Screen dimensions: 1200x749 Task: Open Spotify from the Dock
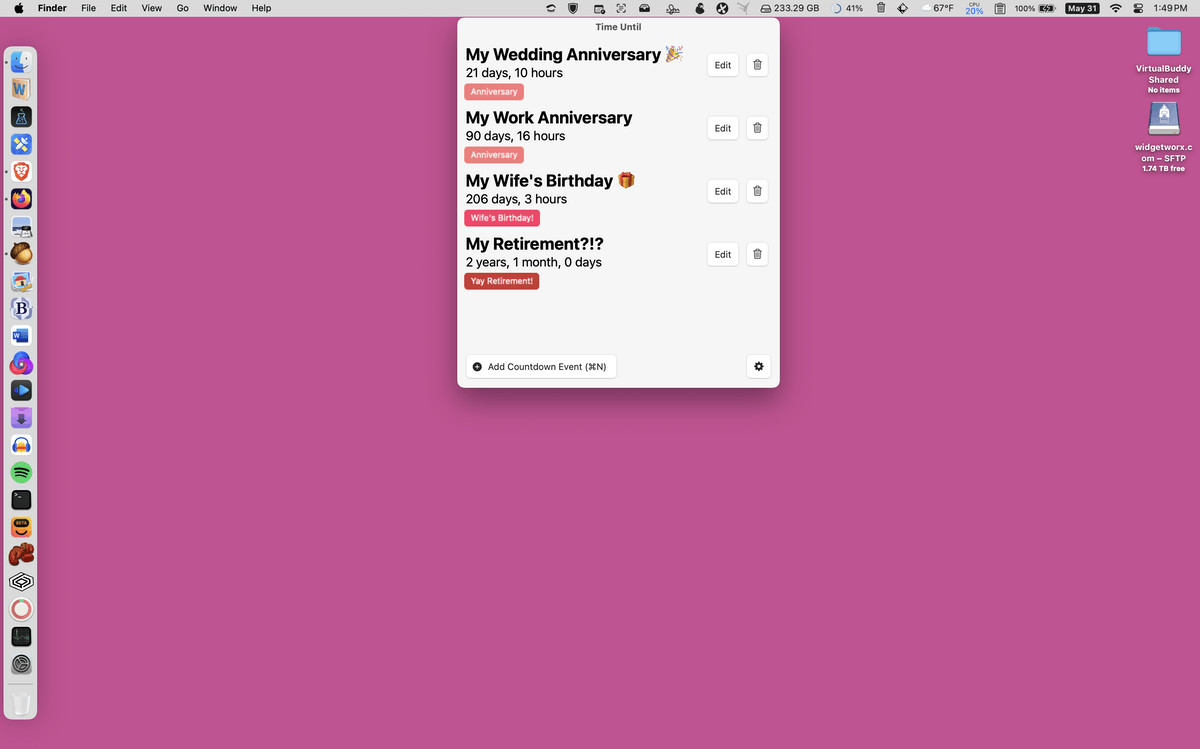21,472
